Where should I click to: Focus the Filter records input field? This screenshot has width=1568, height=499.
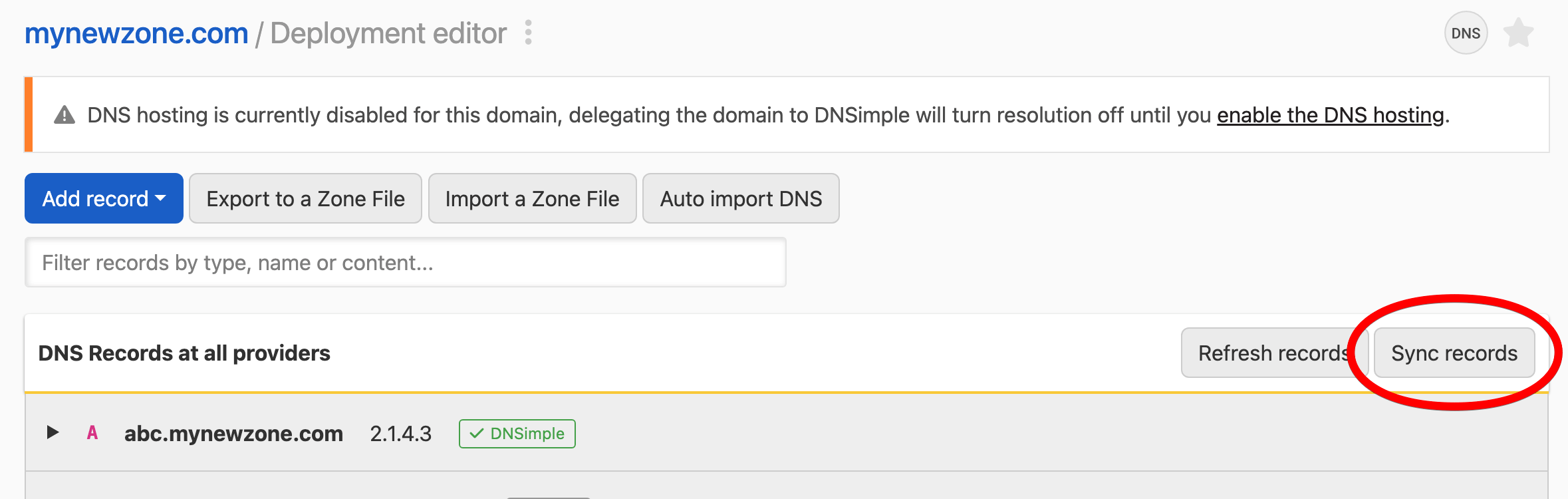point(405,263)
